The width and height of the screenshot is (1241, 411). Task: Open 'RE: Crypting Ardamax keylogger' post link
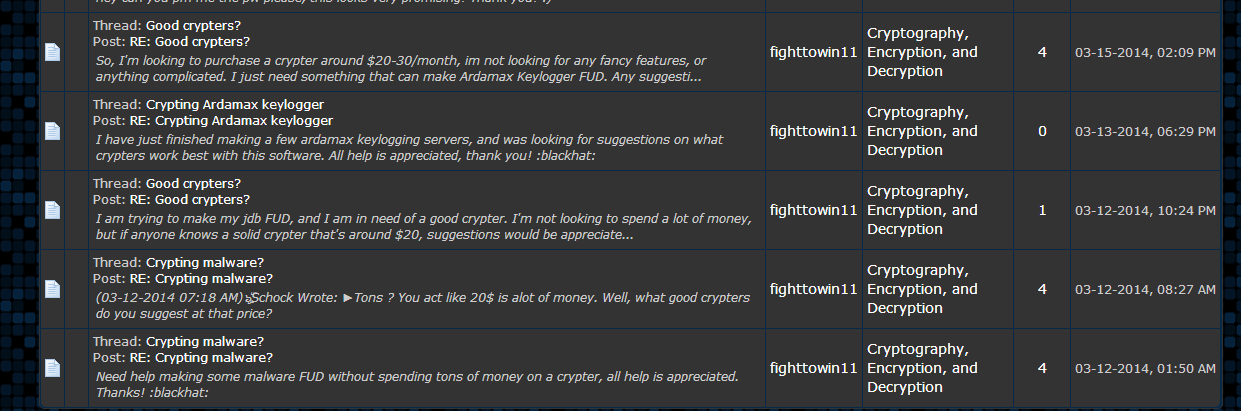coord(231,120)
